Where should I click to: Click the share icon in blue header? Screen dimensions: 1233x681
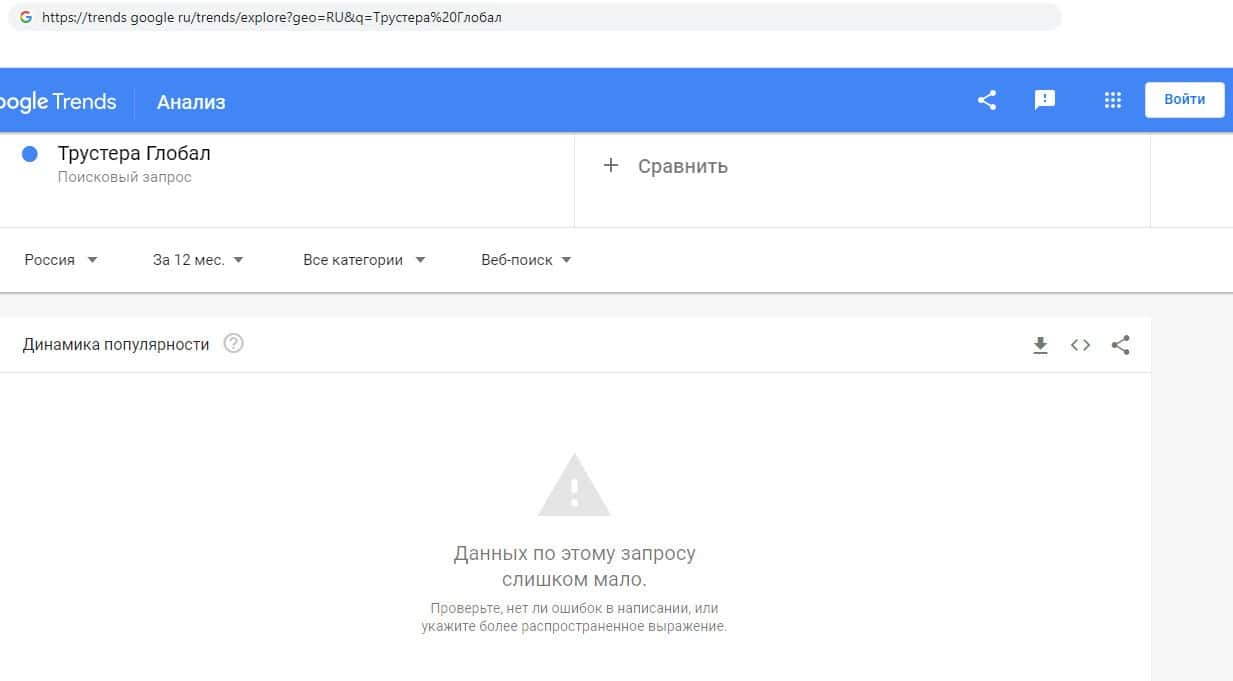(x=987, y=100)
